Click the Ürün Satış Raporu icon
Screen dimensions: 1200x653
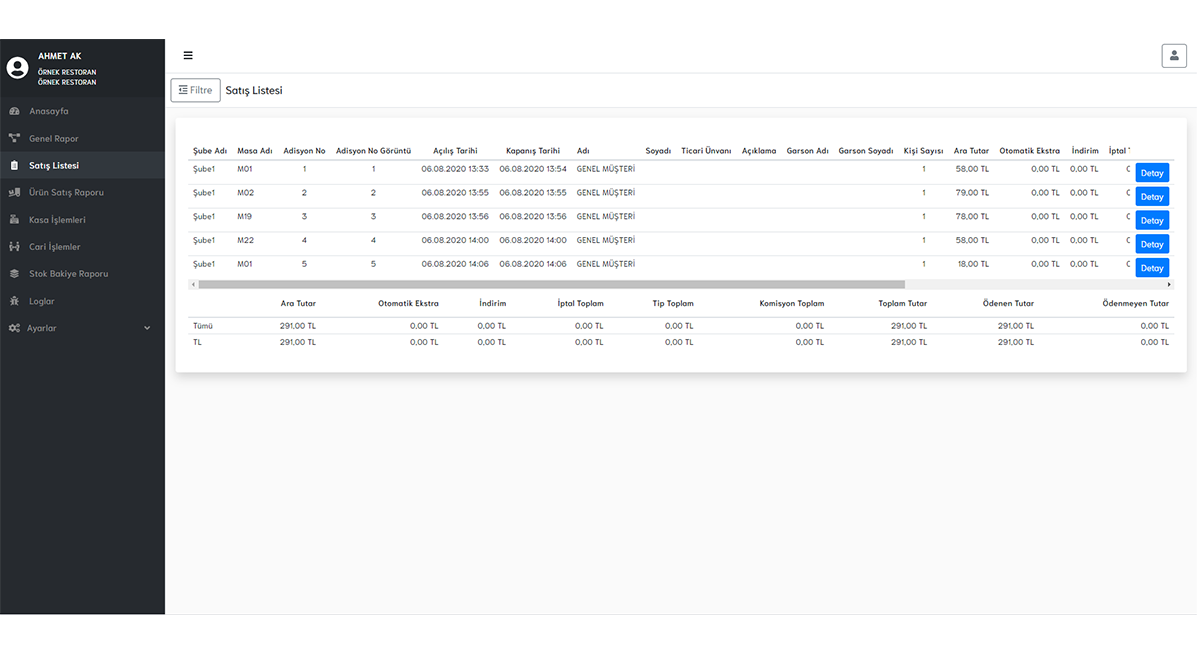14,192
